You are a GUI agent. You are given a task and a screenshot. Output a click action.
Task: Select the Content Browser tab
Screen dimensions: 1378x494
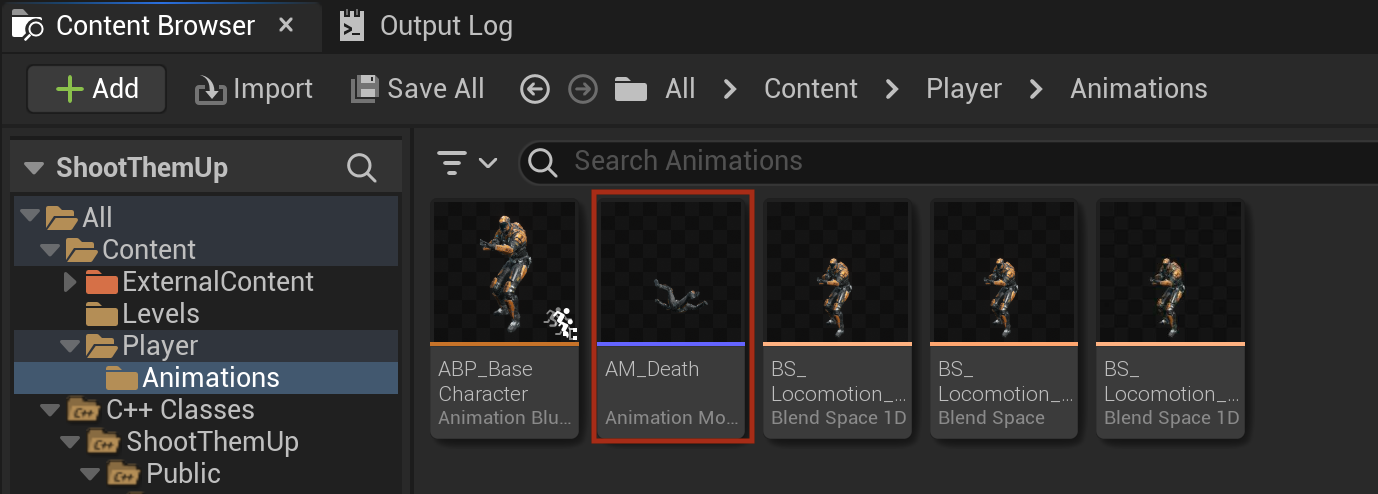(x=155, y=26)
